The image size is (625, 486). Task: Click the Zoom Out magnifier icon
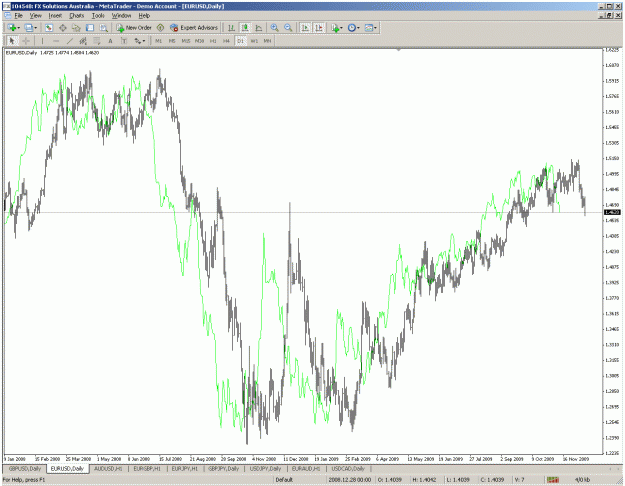click(x=288, y=28)
